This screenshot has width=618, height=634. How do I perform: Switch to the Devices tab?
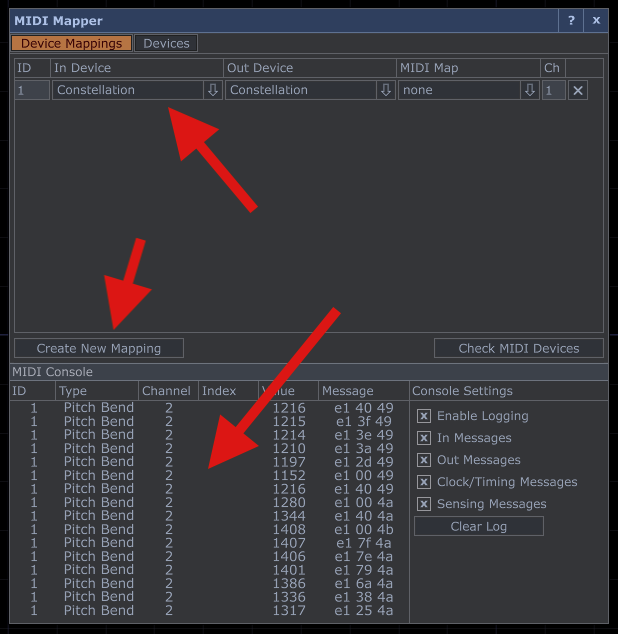tap(166, 43)
